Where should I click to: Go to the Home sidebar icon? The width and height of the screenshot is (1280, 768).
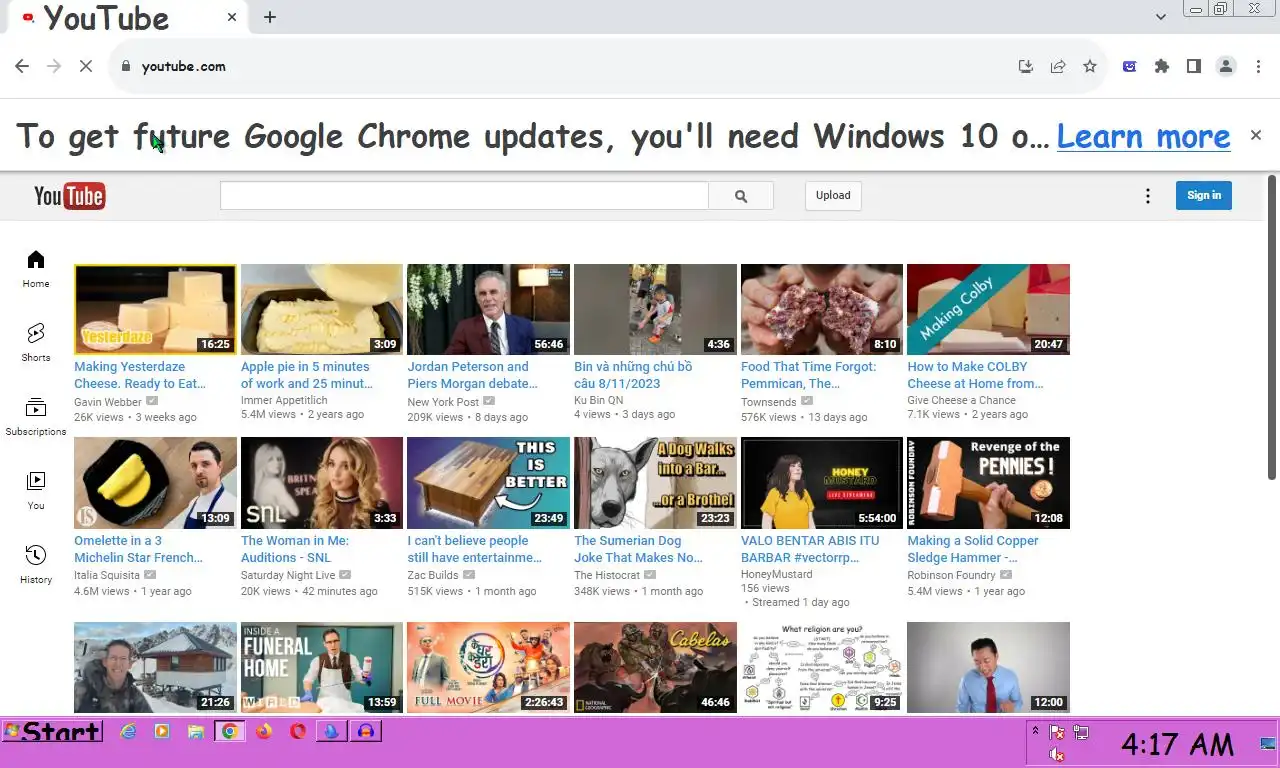[x=36, y=269]
